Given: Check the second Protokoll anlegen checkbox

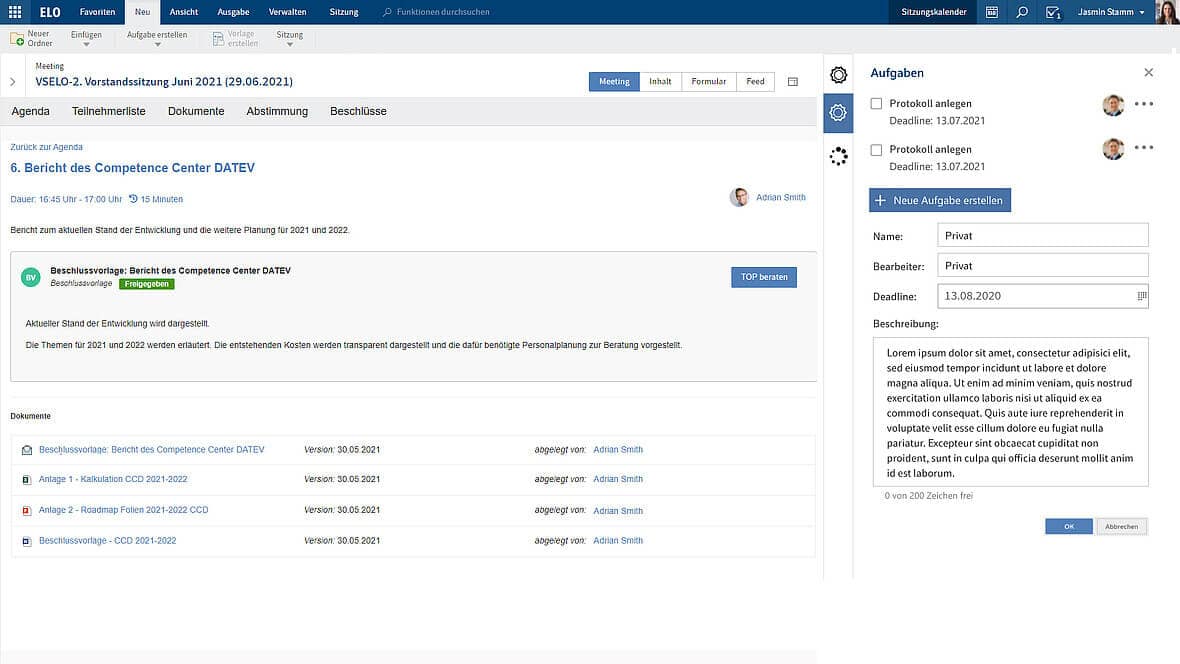Looking at the screenshot, I should point(876,150).
